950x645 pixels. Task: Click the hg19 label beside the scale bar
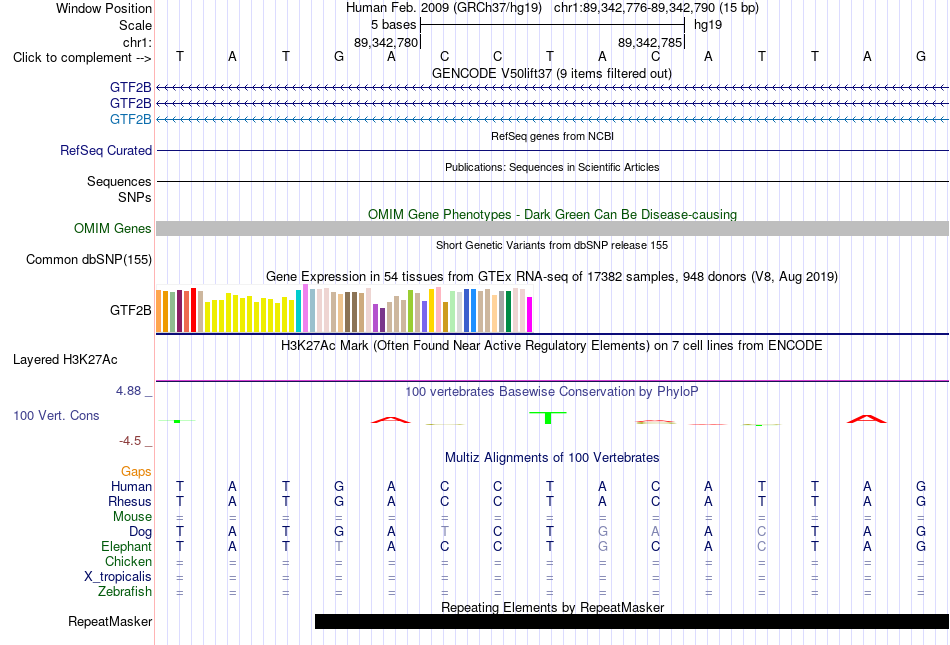708,25
